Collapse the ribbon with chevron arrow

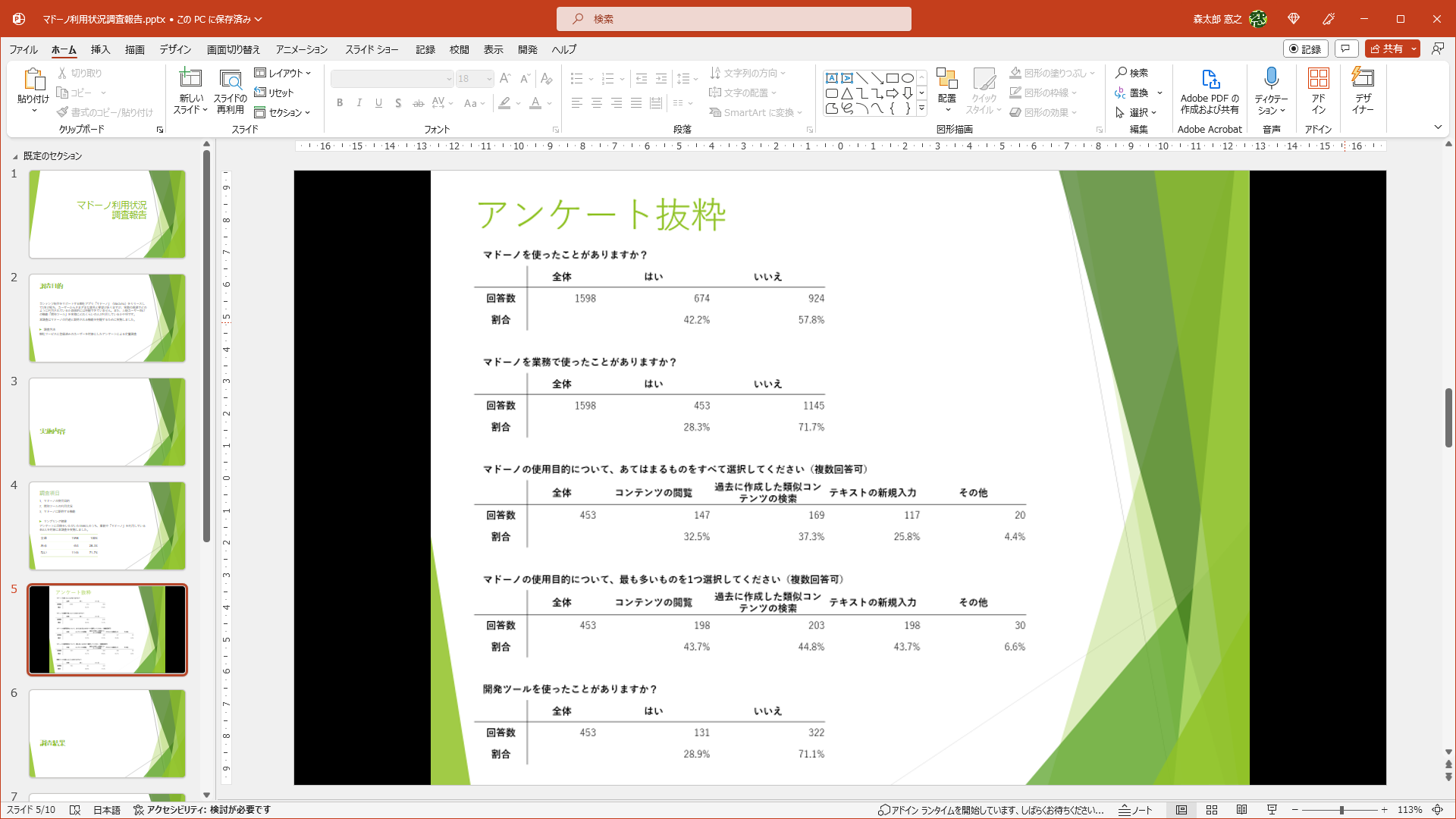tap(1438, 127)
